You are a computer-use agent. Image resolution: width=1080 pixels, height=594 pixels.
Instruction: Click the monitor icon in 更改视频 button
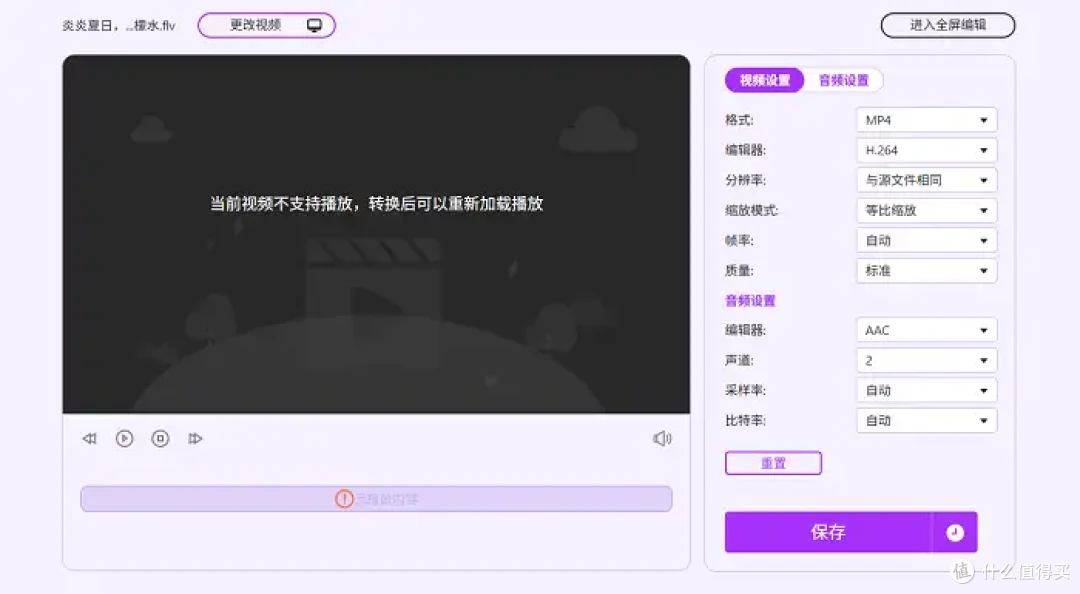click(314, 25)
